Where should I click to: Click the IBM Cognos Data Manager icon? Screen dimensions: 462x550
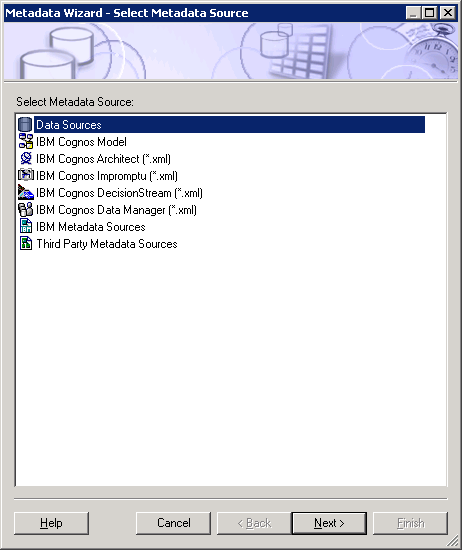(26, 209)
